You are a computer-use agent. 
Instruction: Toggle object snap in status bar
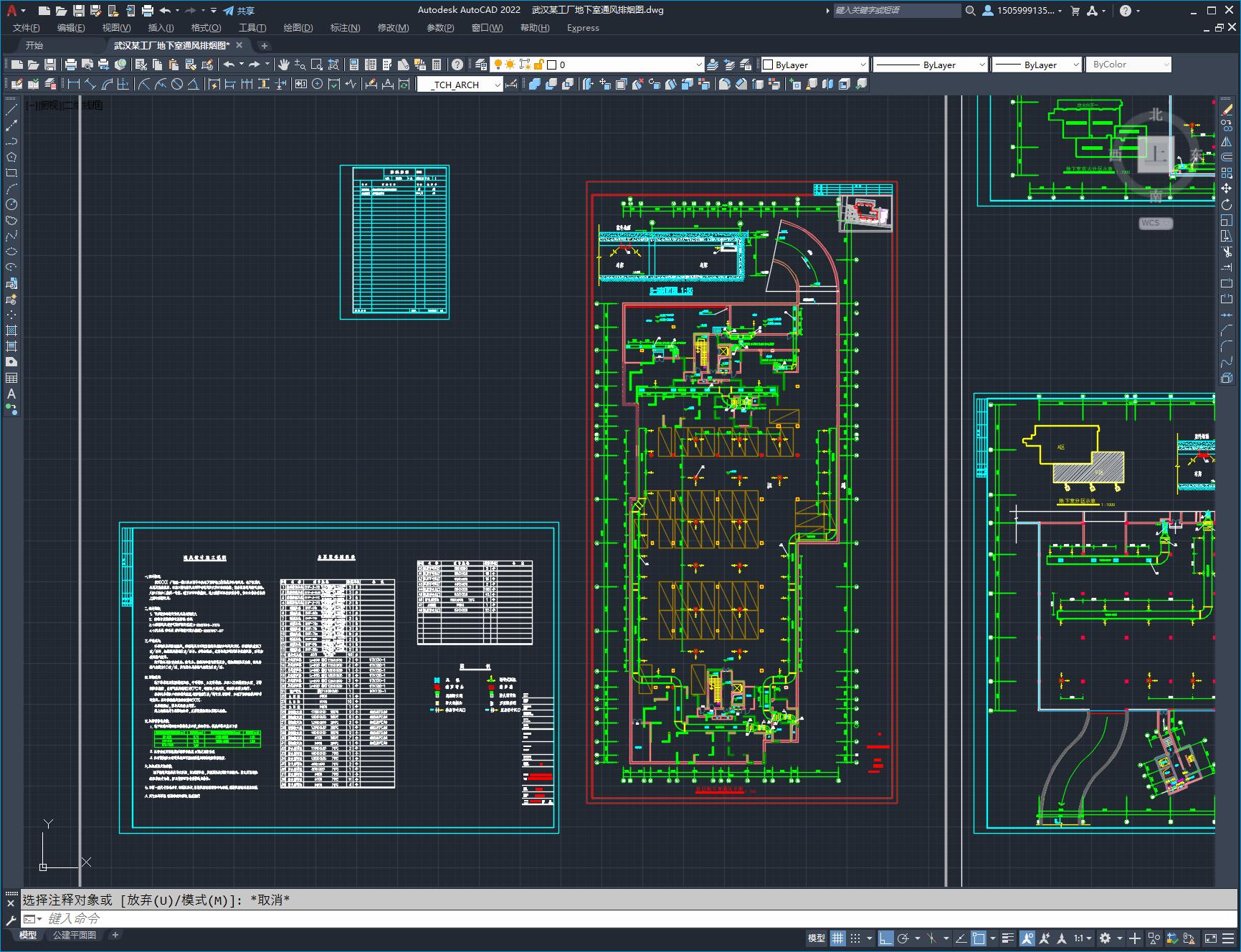pyautogui.click(x=979, y=938)
